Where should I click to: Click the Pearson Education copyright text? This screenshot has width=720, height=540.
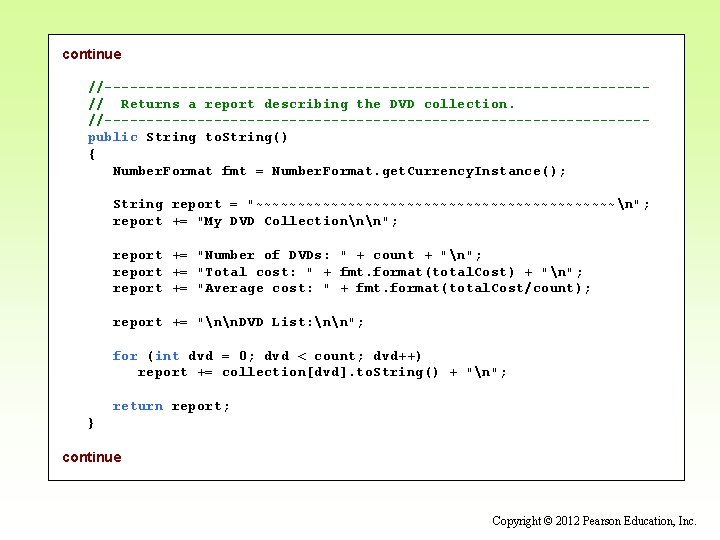coord(594,521)
